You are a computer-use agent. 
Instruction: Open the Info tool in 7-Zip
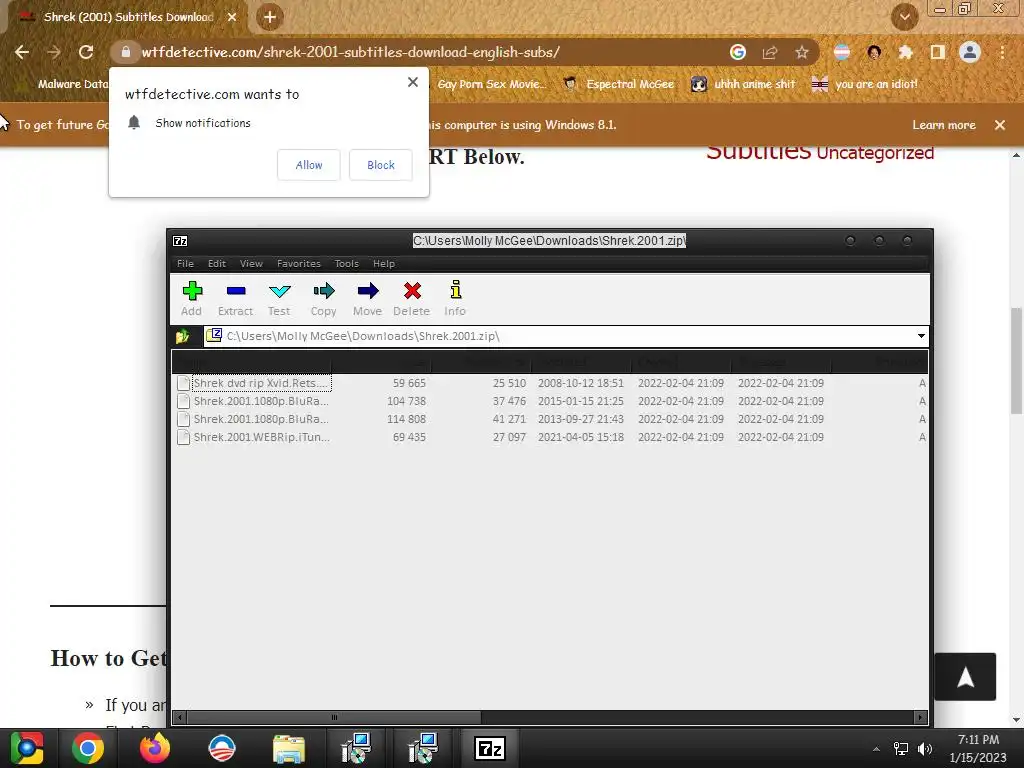click(x=455, y=298)
